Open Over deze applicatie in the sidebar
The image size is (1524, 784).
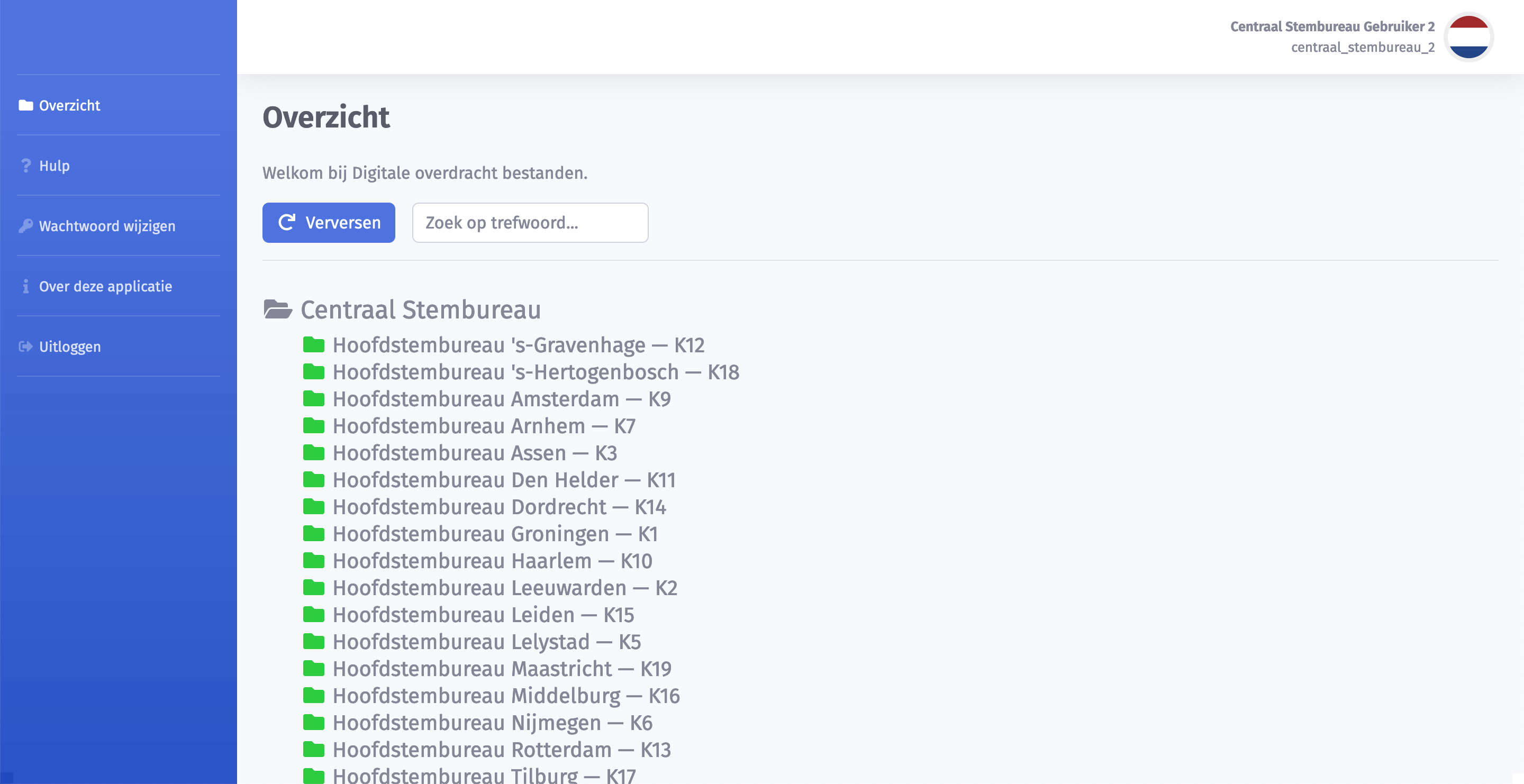[105, 286]
